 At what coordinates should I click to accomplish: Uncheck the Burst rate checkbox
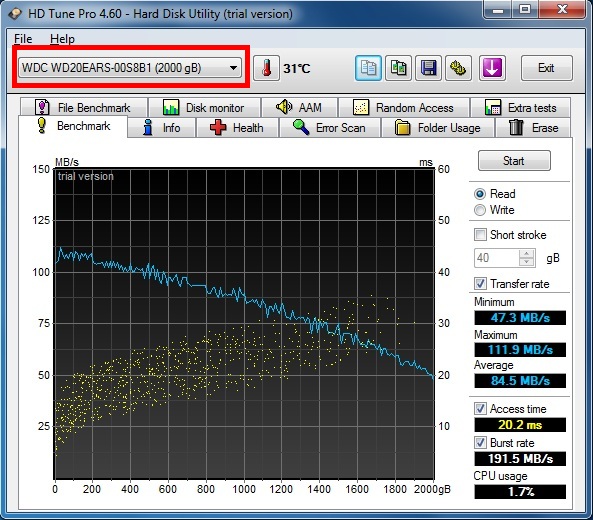tap(480, 442)
